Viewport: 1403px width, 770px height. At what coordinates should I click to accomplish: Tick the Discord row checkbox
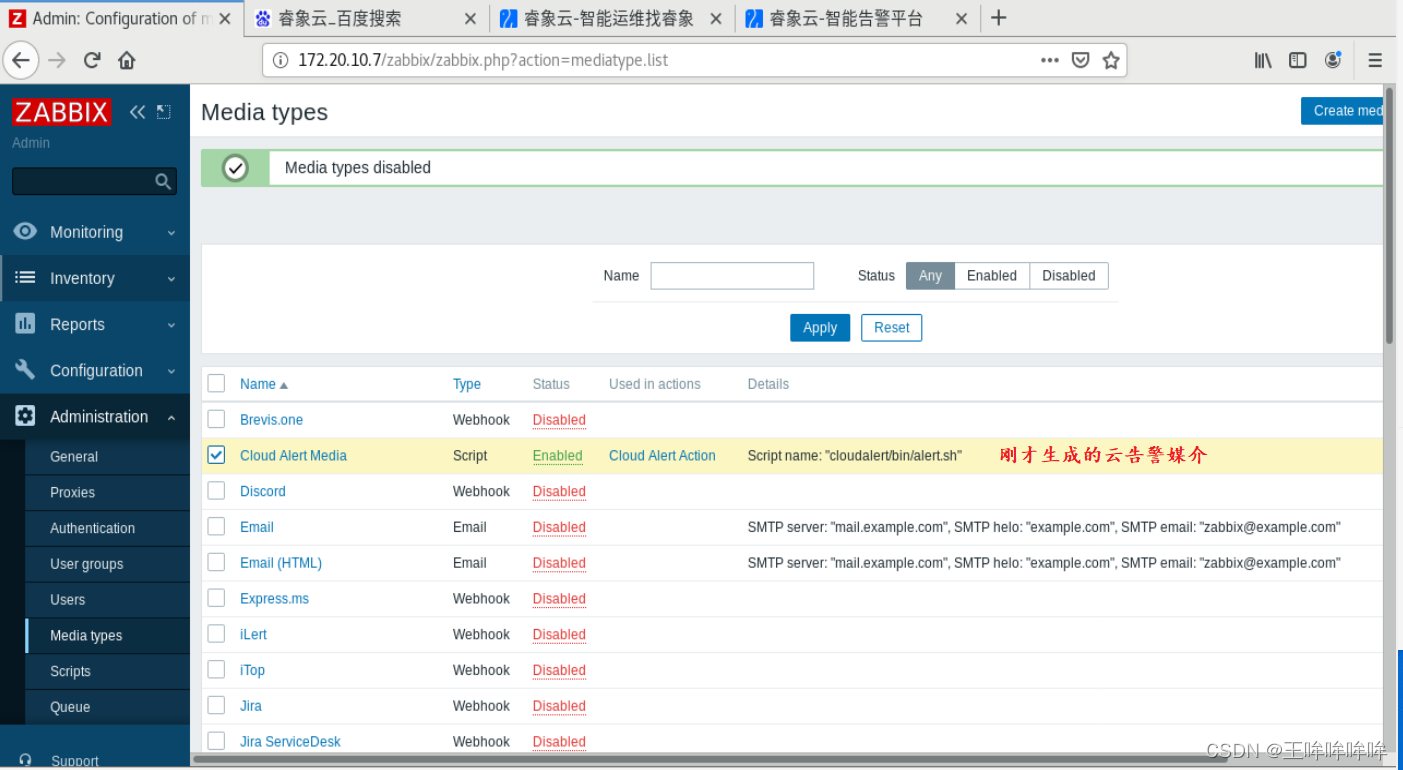[x=216, y=490]
